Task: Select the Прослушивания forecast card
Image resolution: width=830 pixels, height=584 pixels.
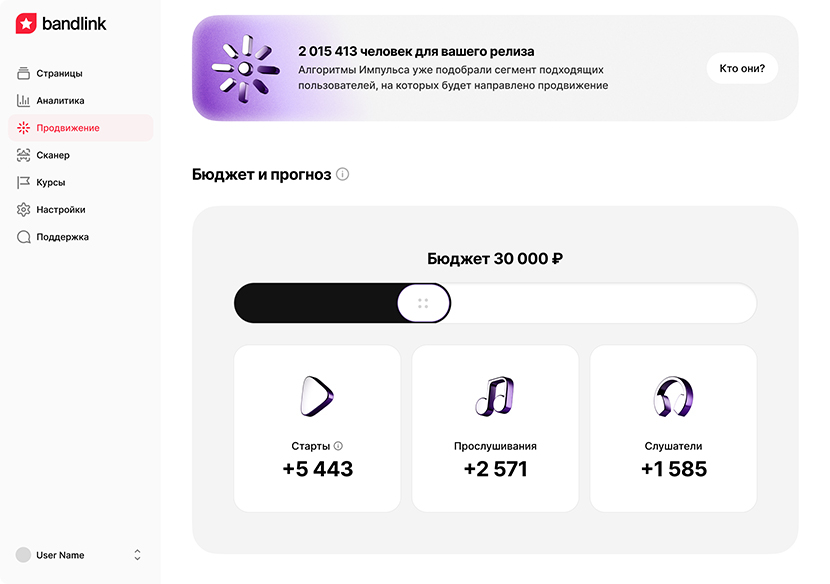Action: click(495, 428)
